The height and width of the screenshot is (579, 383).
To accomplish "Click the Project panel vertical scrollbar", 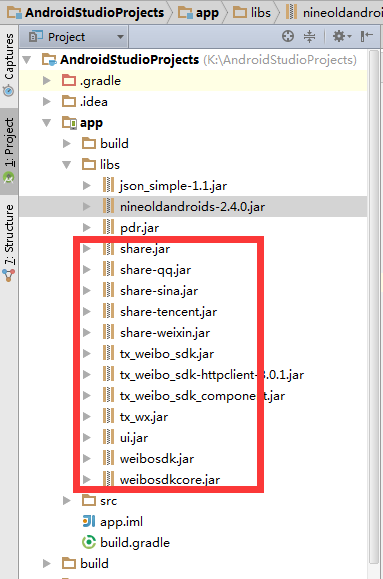I will (x=374, y=306).
